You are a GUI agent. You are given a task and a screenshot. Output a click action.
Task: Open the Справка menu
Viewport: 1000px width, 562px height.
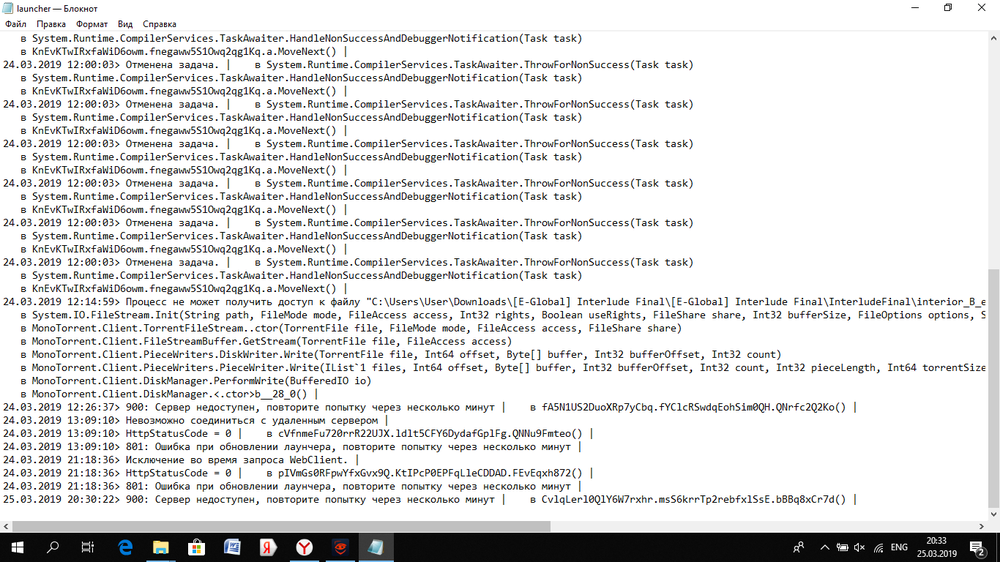[x=160, y=22]
